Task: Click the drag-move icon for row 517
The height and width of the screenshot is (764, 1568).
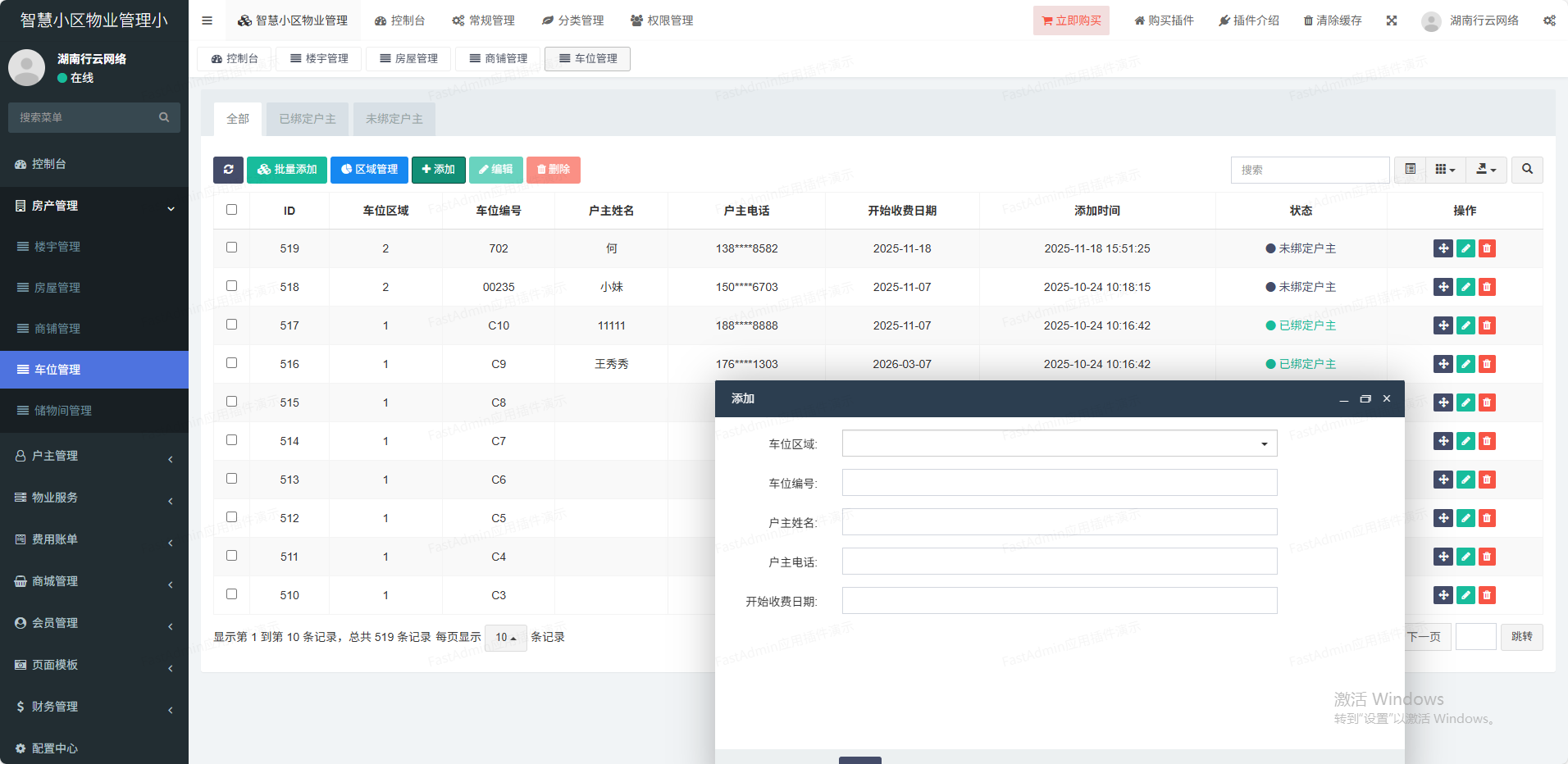Action: 1443,325
